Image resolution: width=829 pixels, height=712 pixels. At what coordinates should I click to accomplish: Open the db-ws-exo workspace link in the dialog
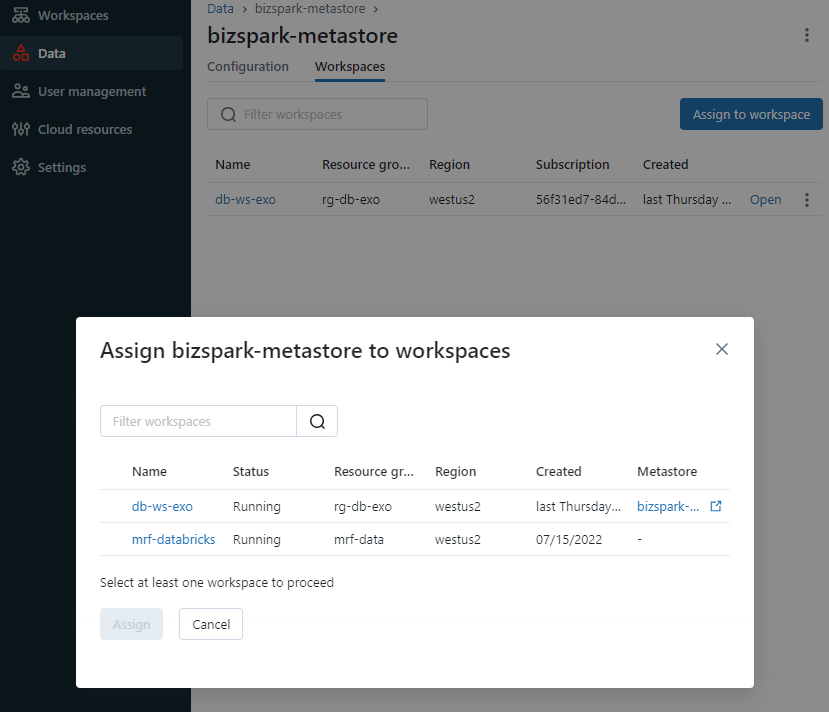point(162,506)
